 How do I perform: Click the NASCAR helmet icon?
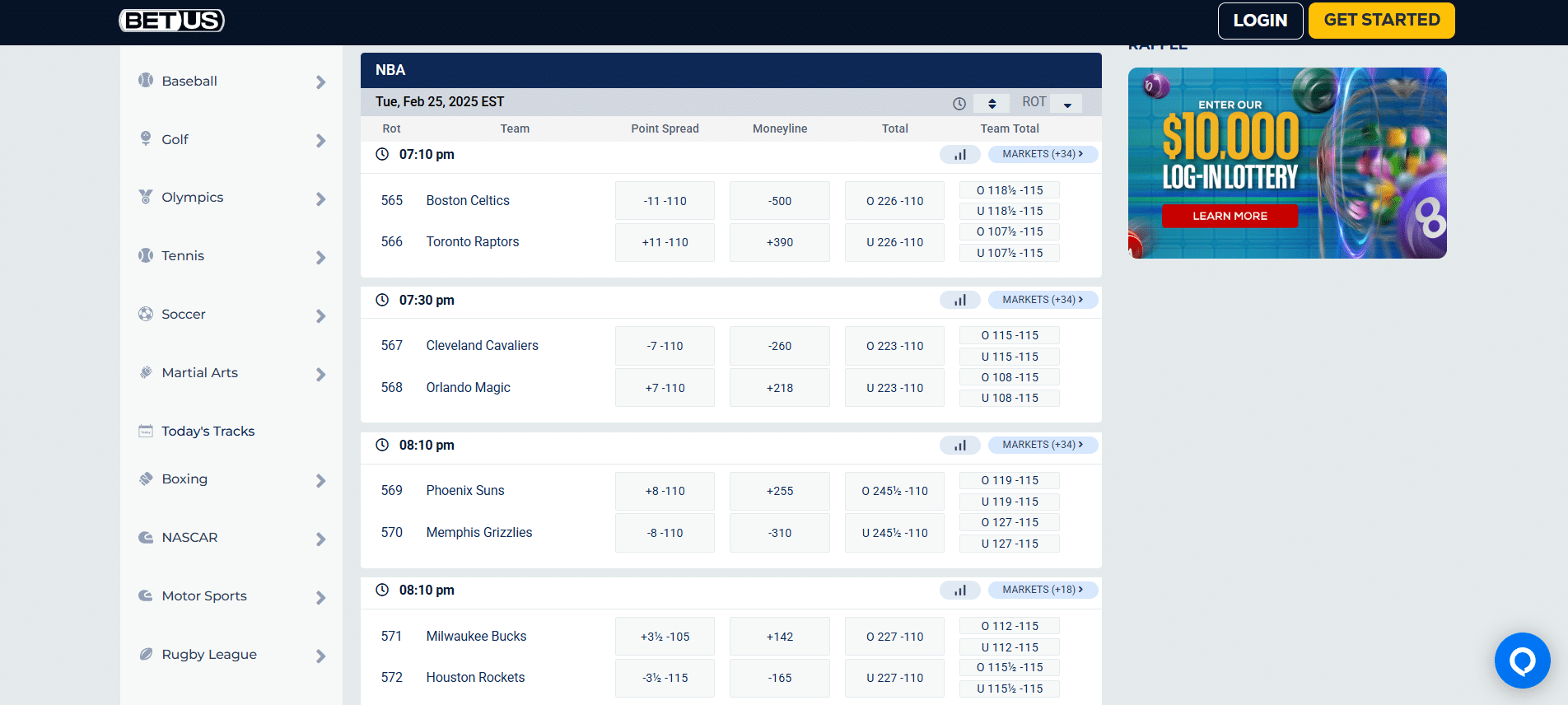coord(146,537)
